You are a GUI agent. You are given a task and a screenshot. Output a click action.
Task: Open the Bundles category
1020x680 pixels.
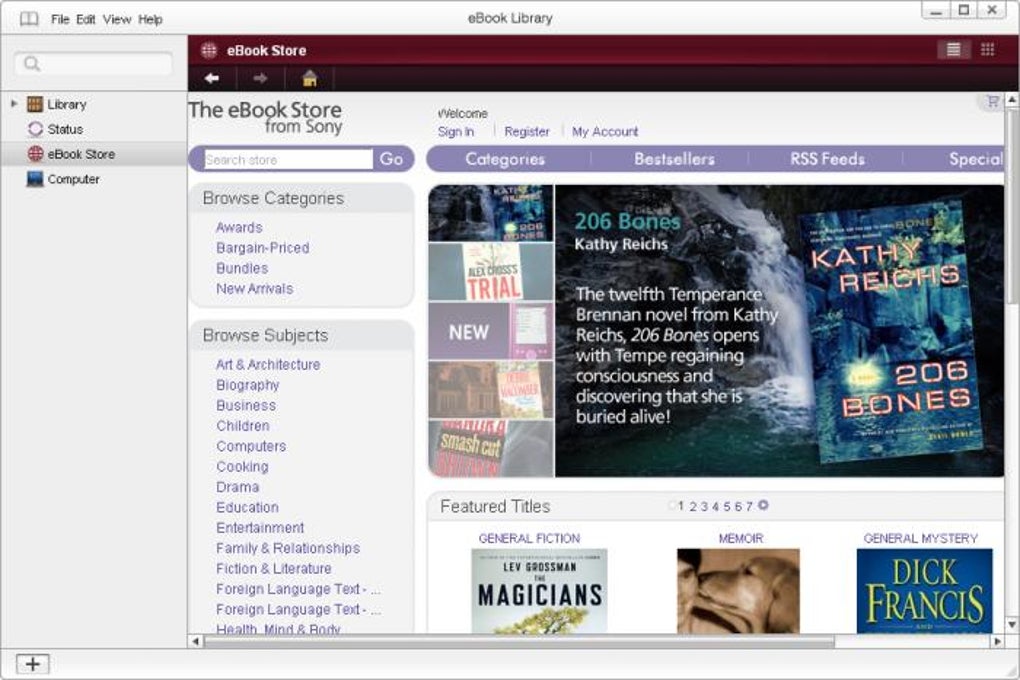[x=242, y=268]
